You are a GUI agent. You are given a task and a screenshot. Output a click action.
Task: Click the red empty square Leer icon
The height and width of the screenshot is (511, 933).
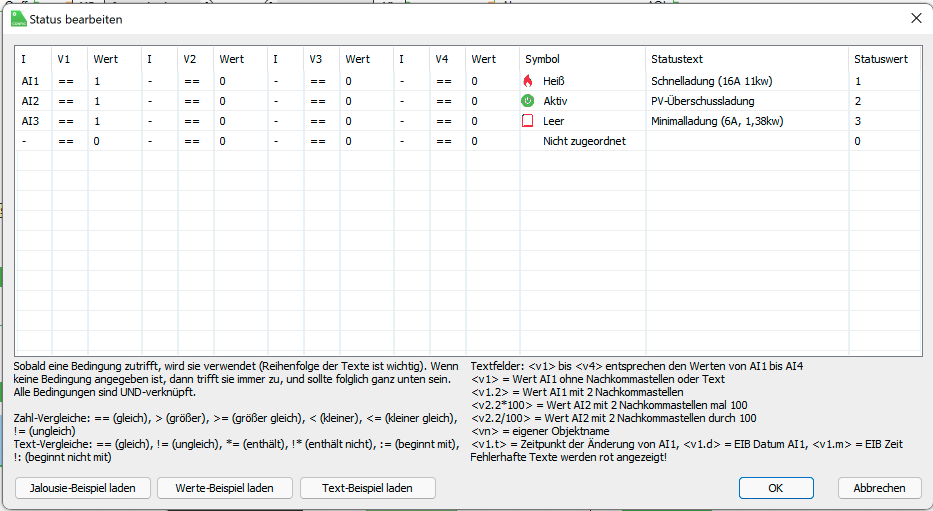coord(528,121)
